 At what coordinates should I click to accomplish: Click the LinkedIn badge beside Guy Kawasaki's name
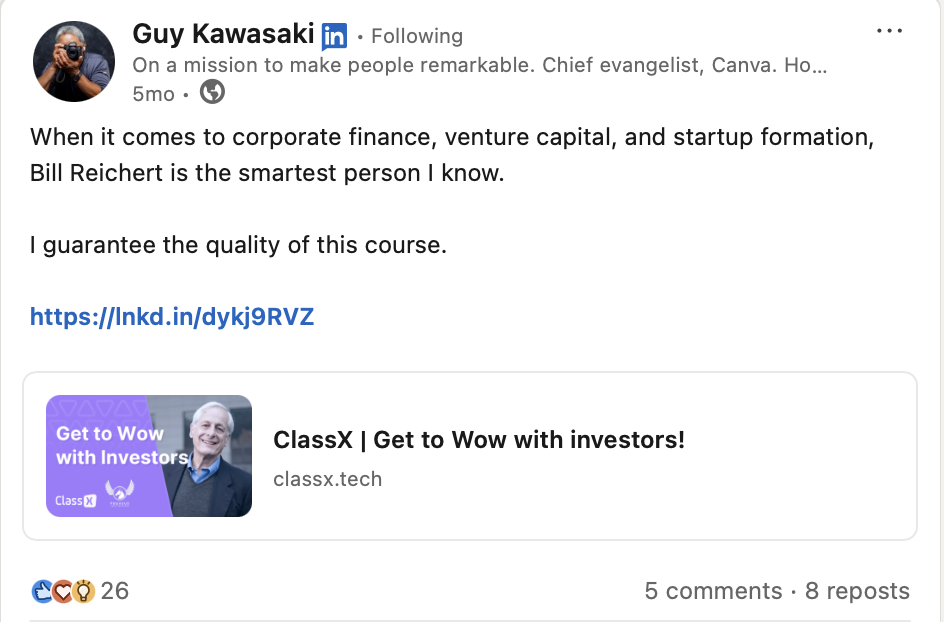coord(334,37)
